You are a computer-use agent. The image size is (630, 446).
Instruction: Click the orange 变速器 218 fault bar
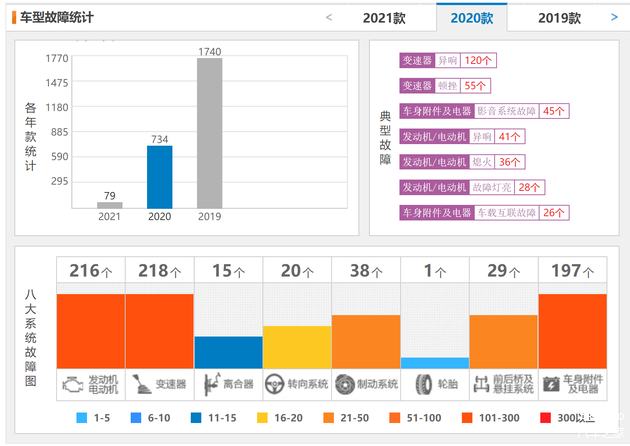(159, 330)
